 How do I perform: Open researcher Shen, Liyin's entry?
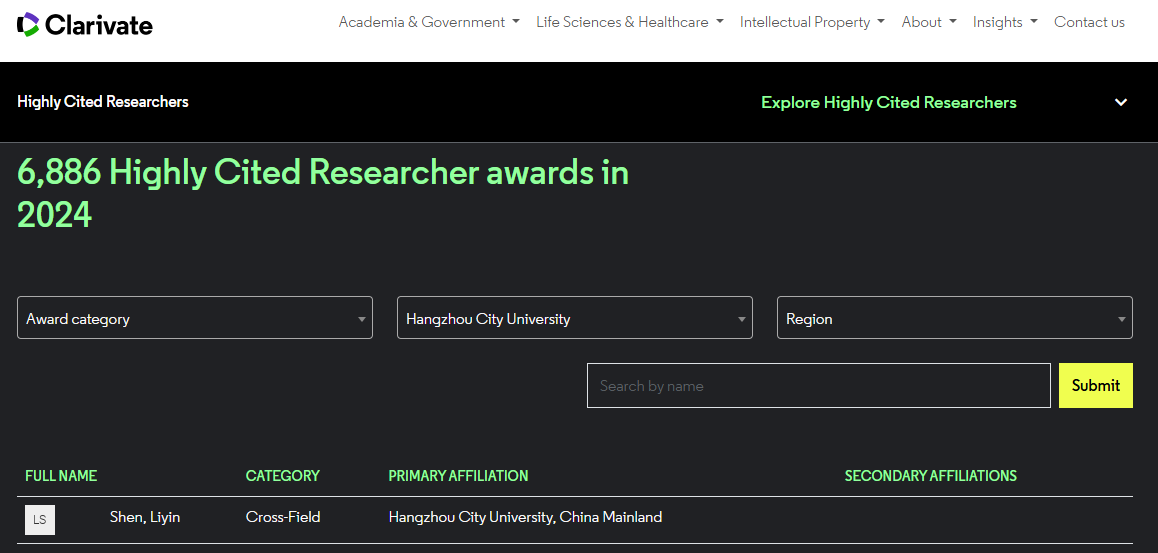pos(145,517)
